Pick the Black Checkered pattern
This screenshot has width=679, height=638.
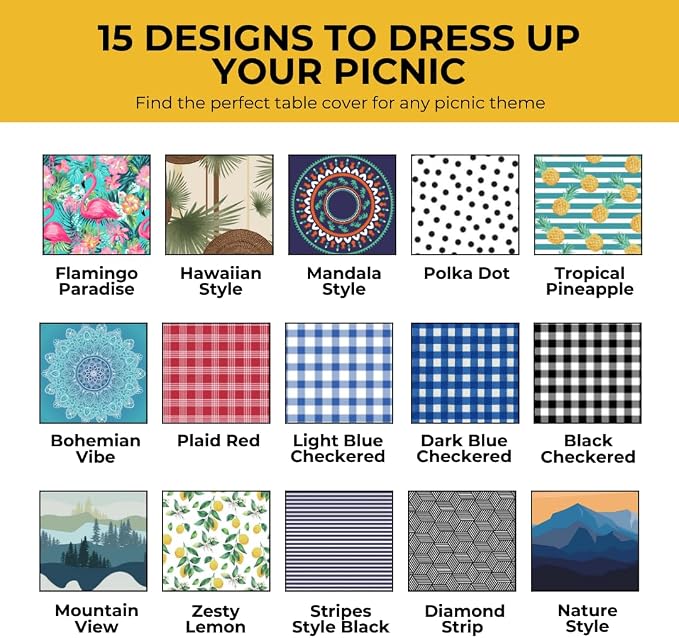pos(588,373)
